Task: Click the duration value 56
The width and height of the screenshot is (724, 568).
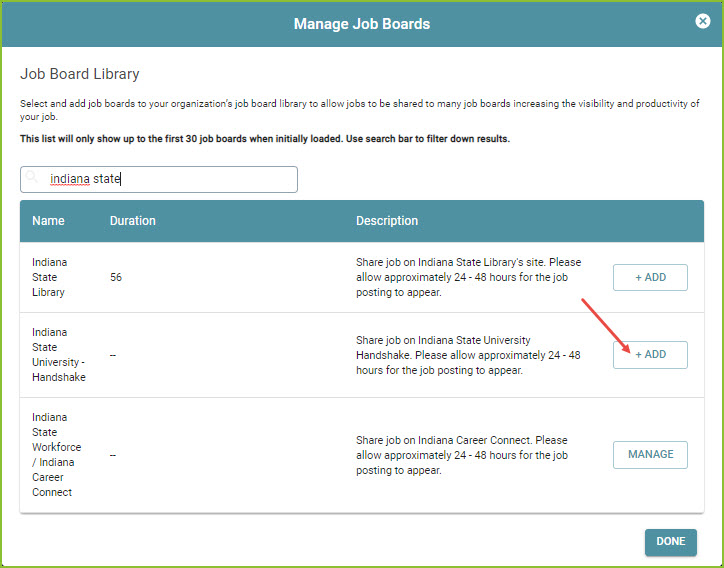Action: (x=116, y=277)
